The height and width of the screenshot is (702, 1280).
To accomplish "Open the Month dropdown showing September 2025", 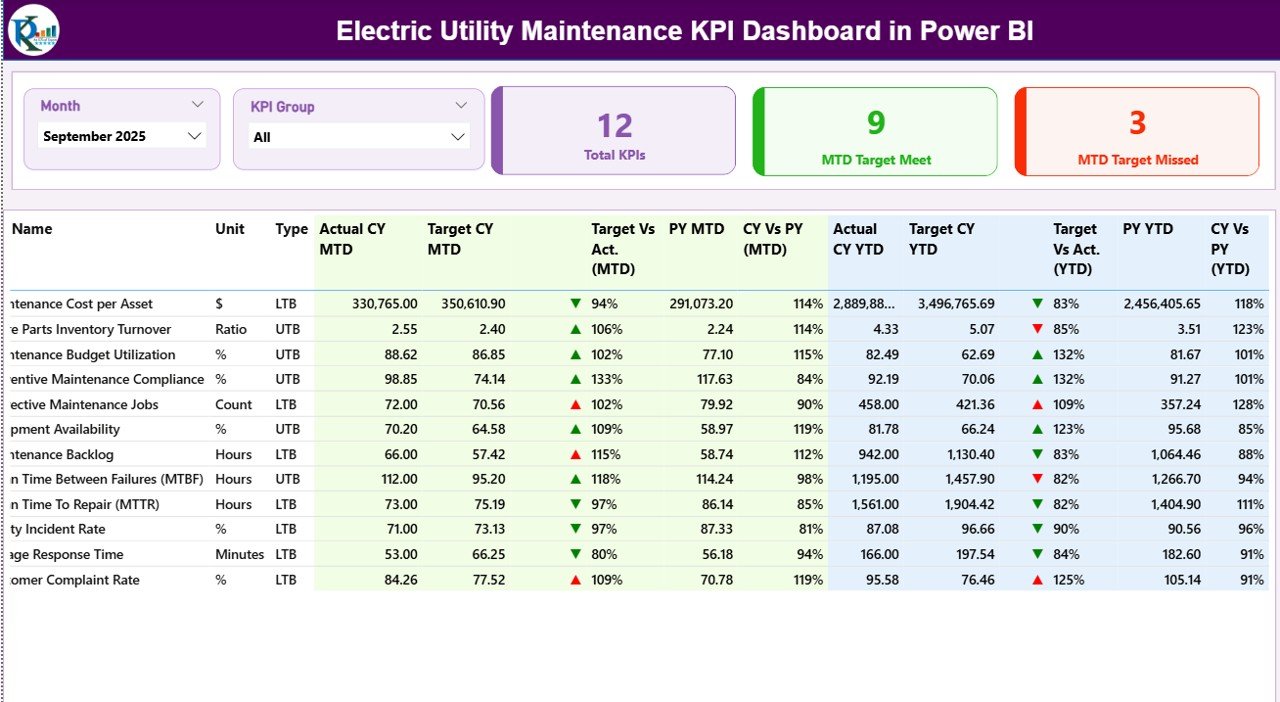I will [121, 136].
